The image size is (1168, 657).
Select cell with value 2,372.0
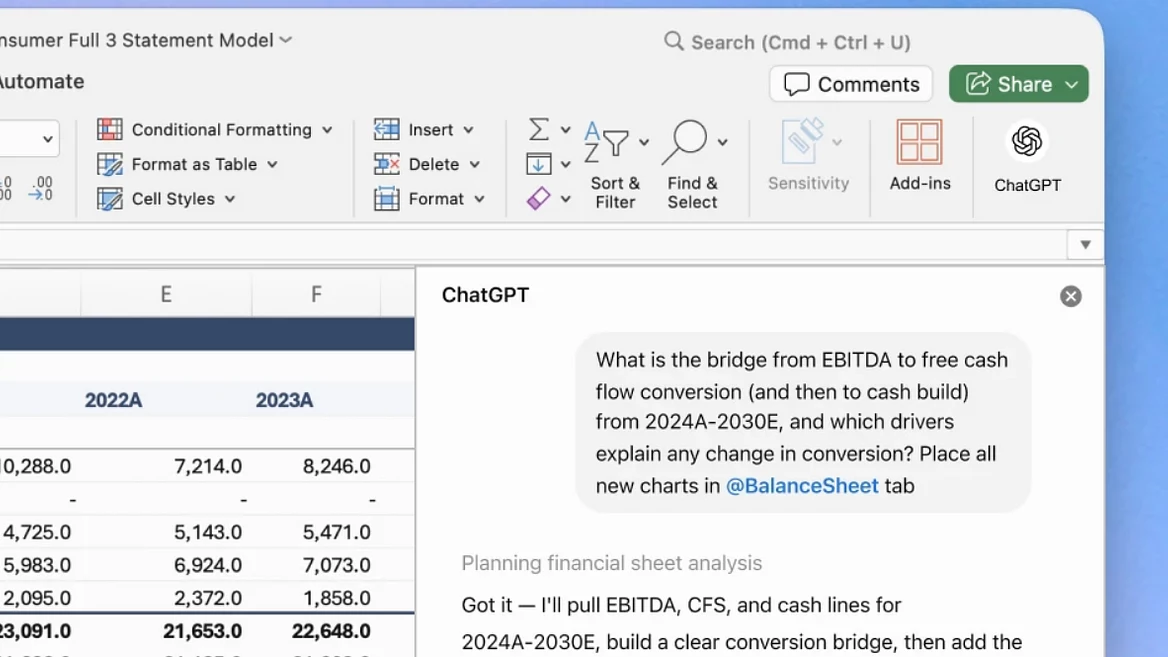click(x=208, y=598)
